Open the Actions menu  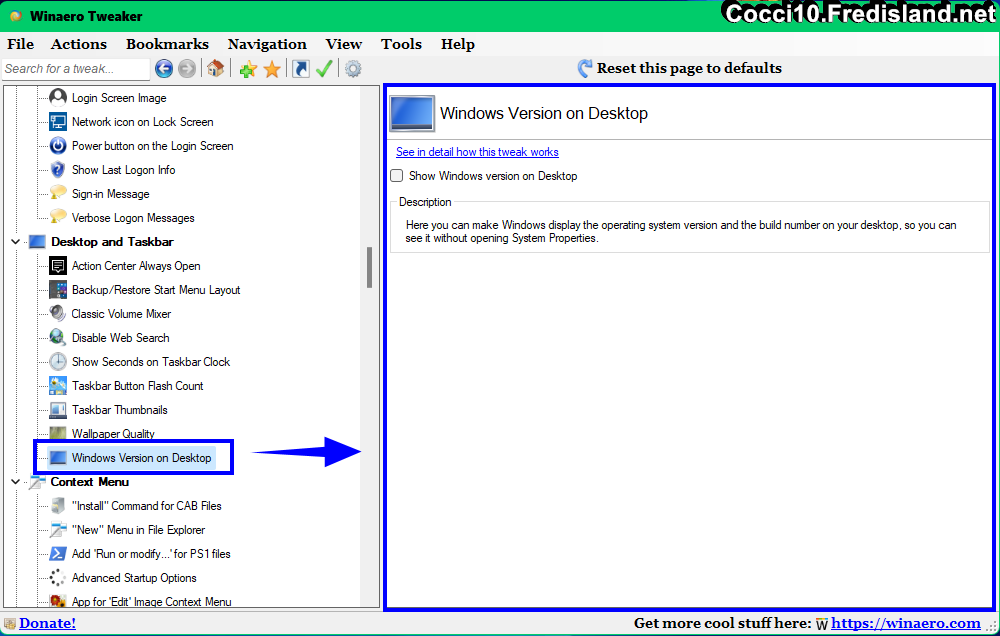[x=79, y=44]
